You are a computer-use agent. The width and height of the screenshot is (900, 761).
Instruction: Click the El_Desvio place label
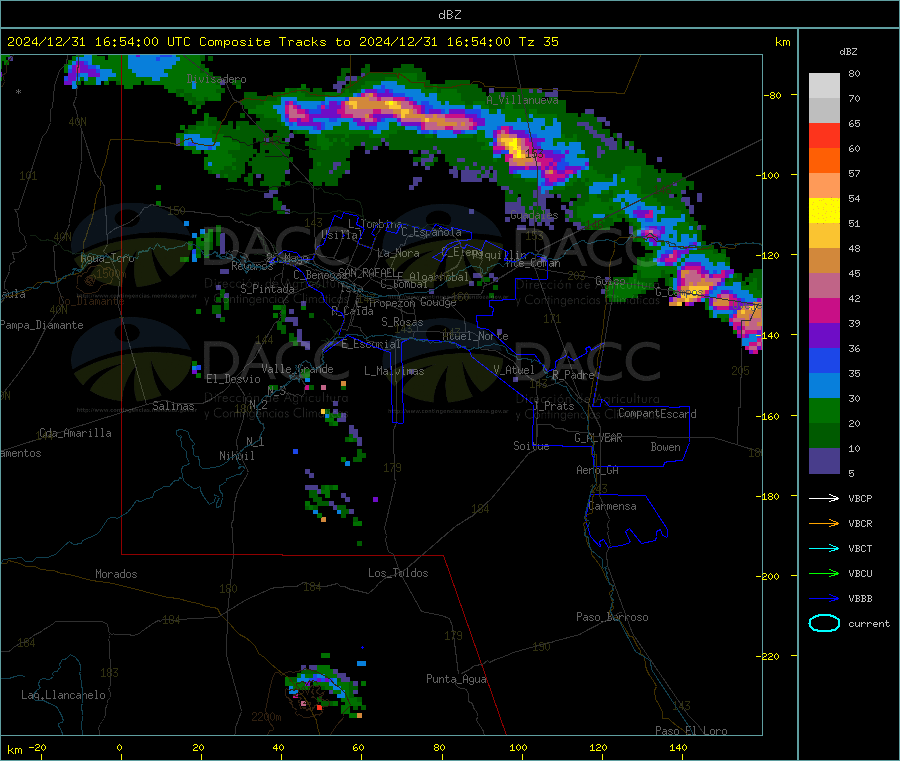point(233,379)
